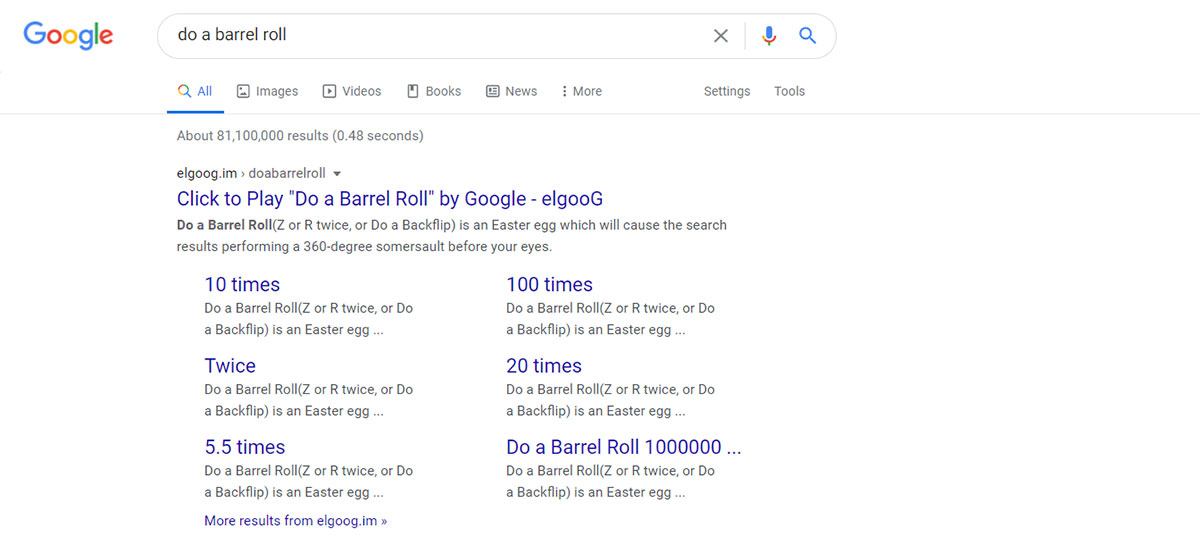Expand the More menu
The height and width of the screenshot is (545, 1200).
(x=581, y=91)
